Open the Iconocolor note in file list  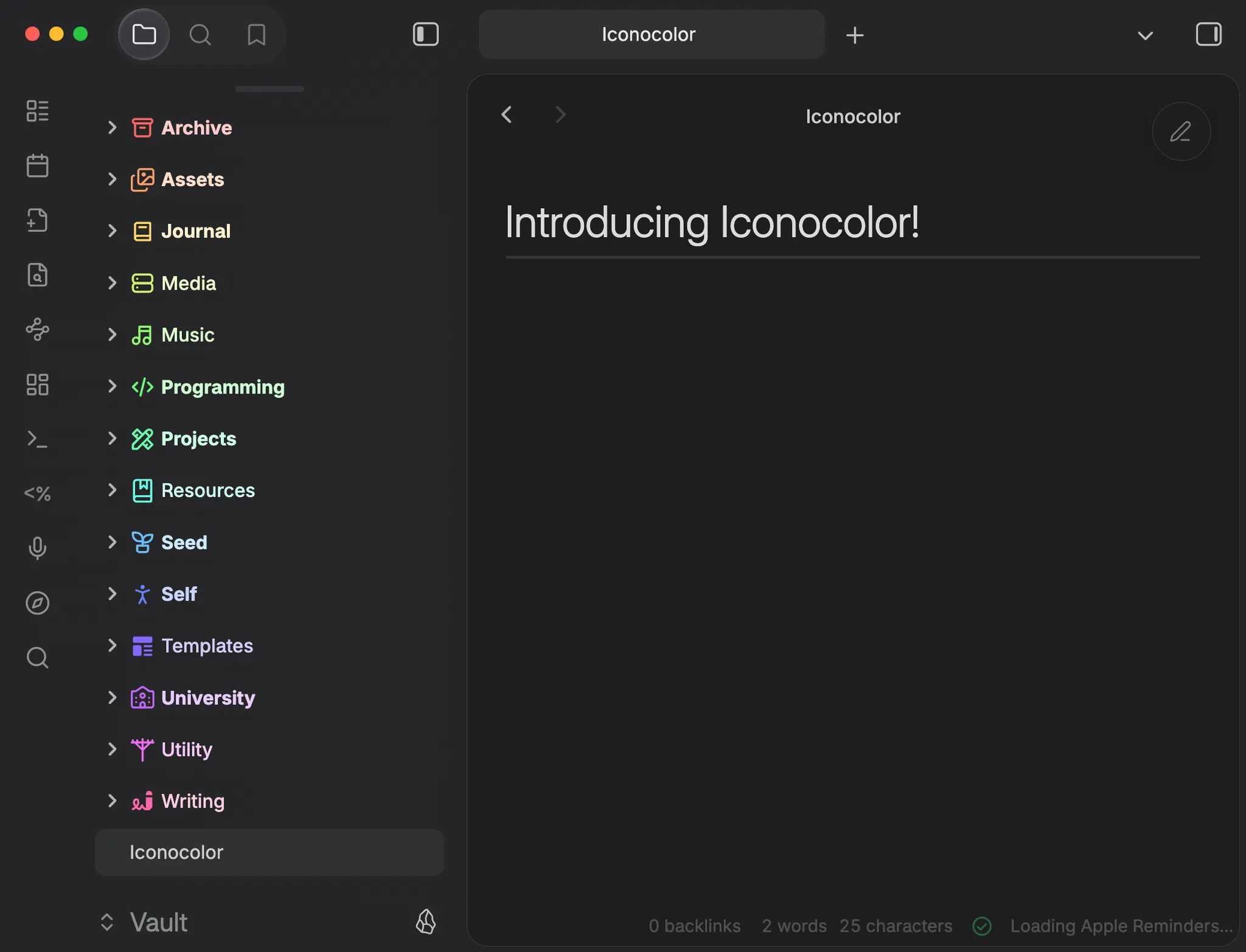[x=270, y=852]
